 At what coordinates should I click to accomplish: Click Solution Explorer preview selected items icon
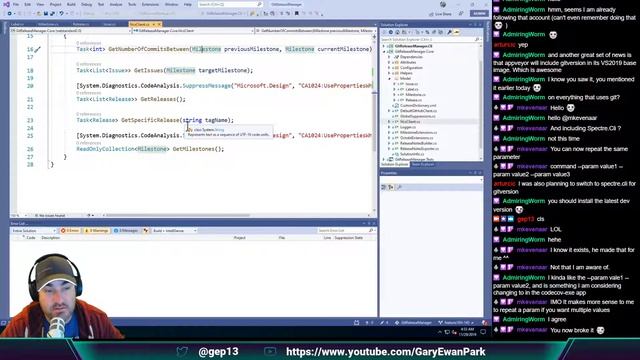(x=456, y=32)
